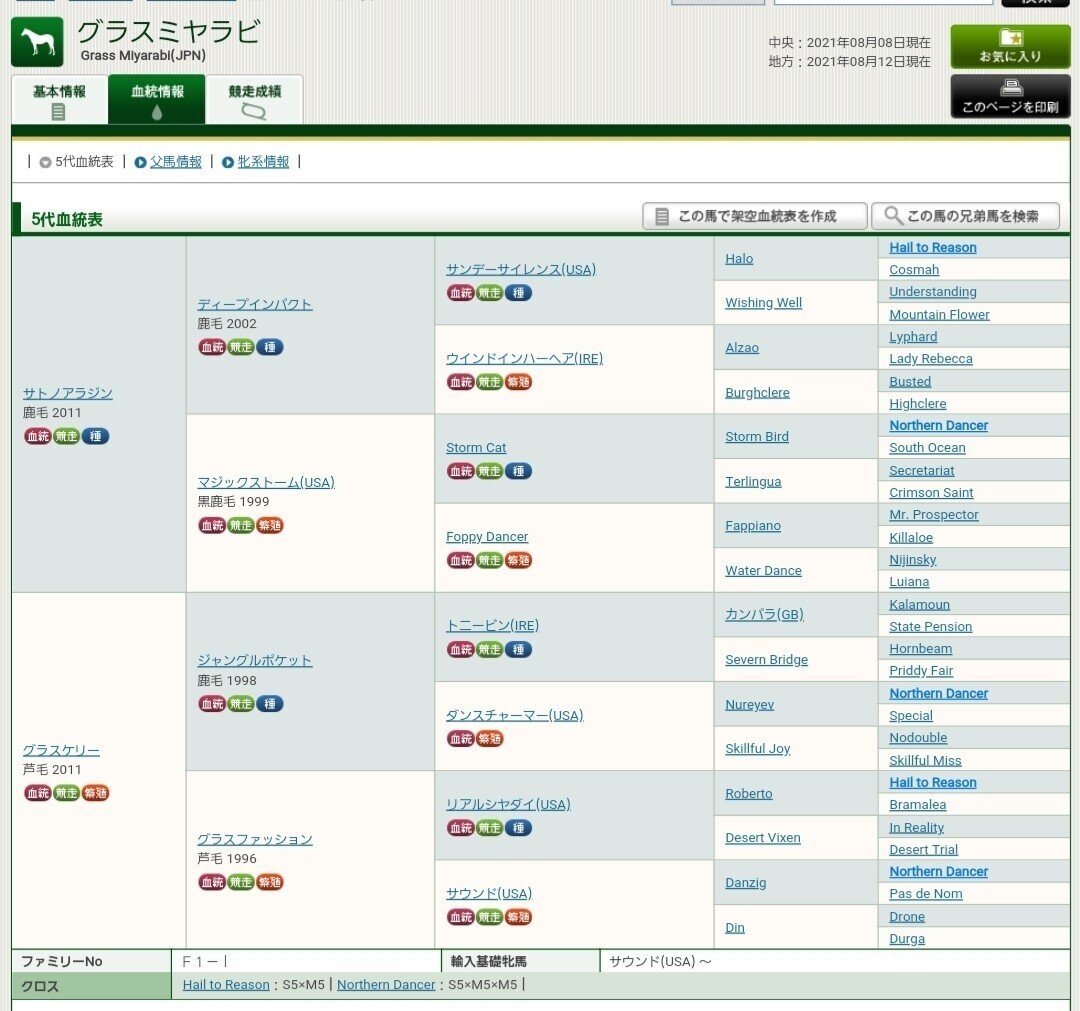Click 種 badge under サトノアラジン

pyautogui.click(x=95, y=436)
